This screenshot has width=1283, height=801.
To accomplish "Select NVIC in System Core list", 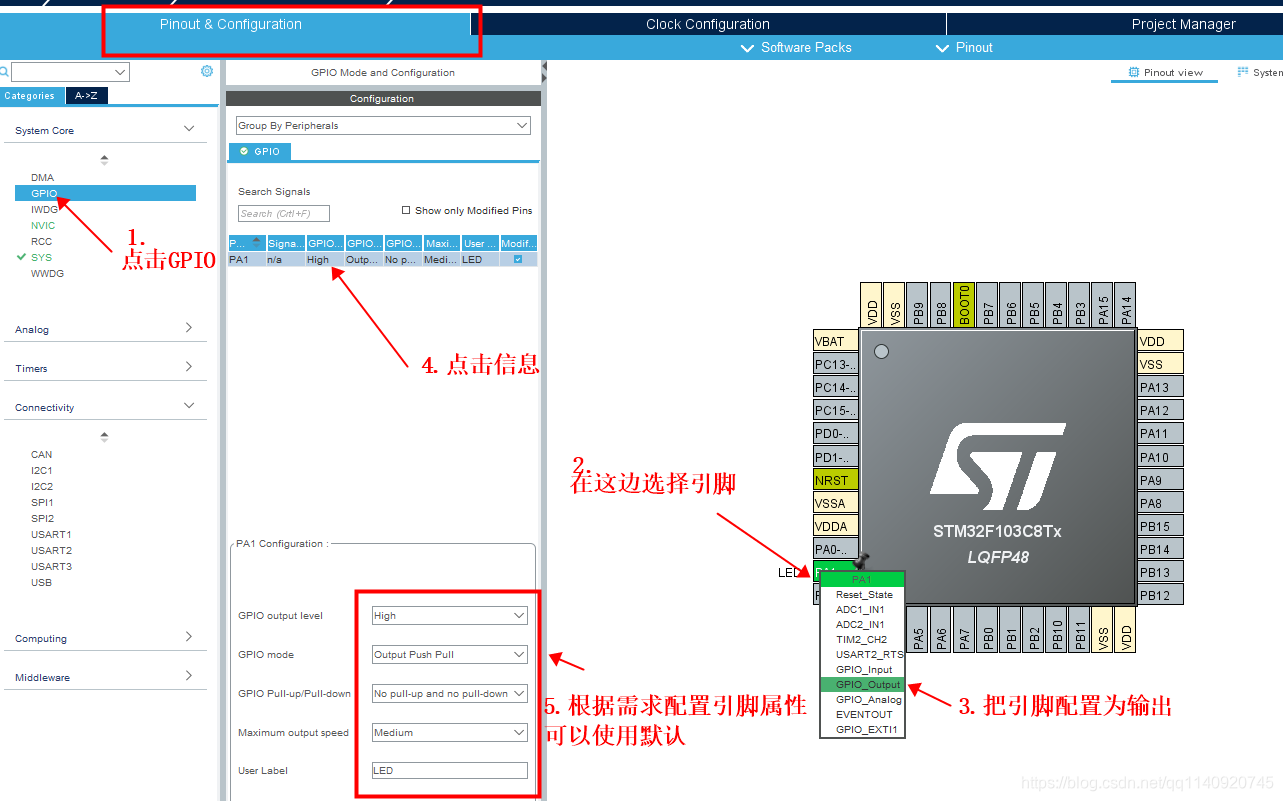I will click(43, 225).
